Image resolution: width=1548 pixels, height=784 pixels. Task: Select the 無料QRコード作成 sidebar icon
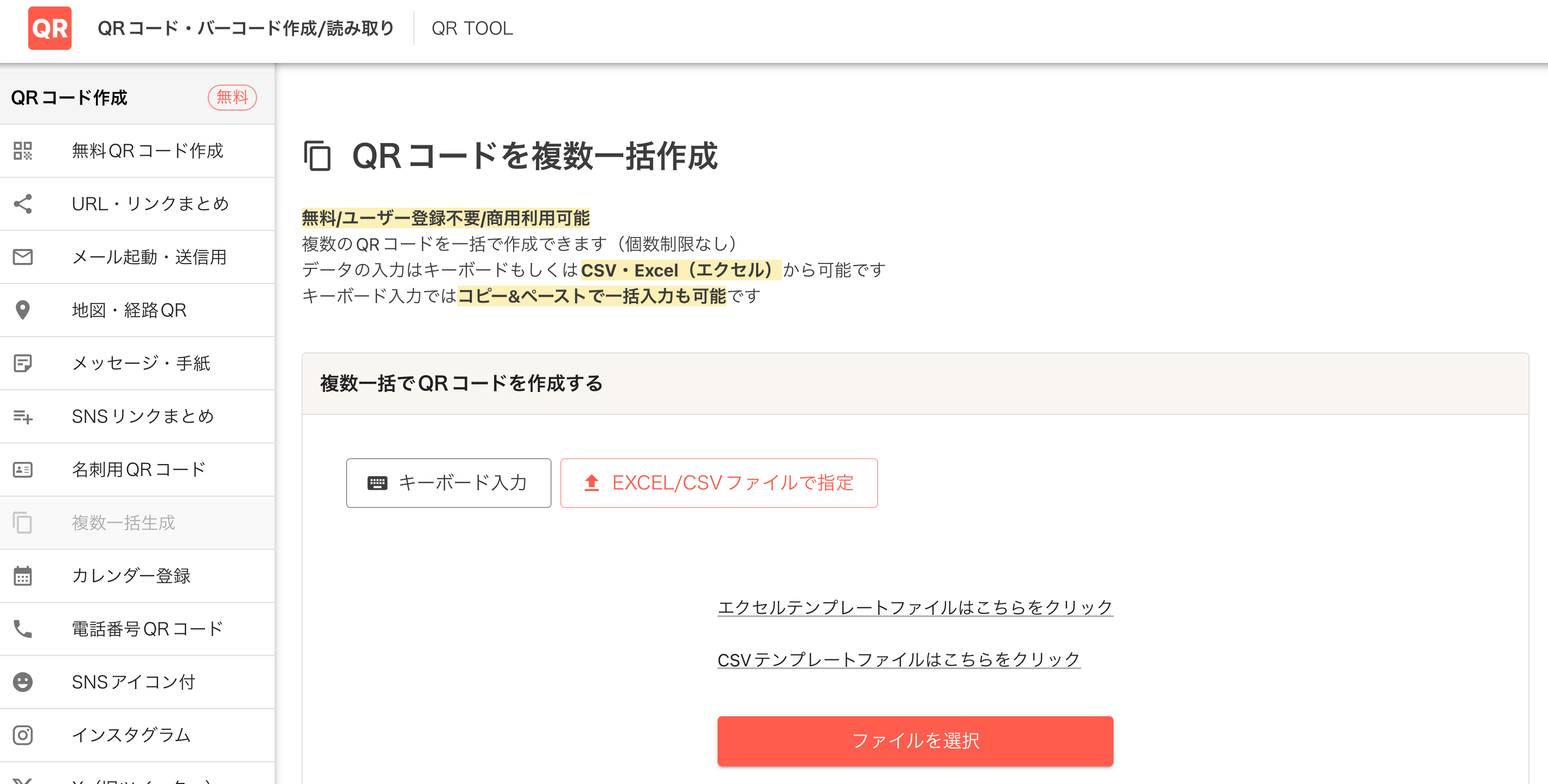(23, 151)
